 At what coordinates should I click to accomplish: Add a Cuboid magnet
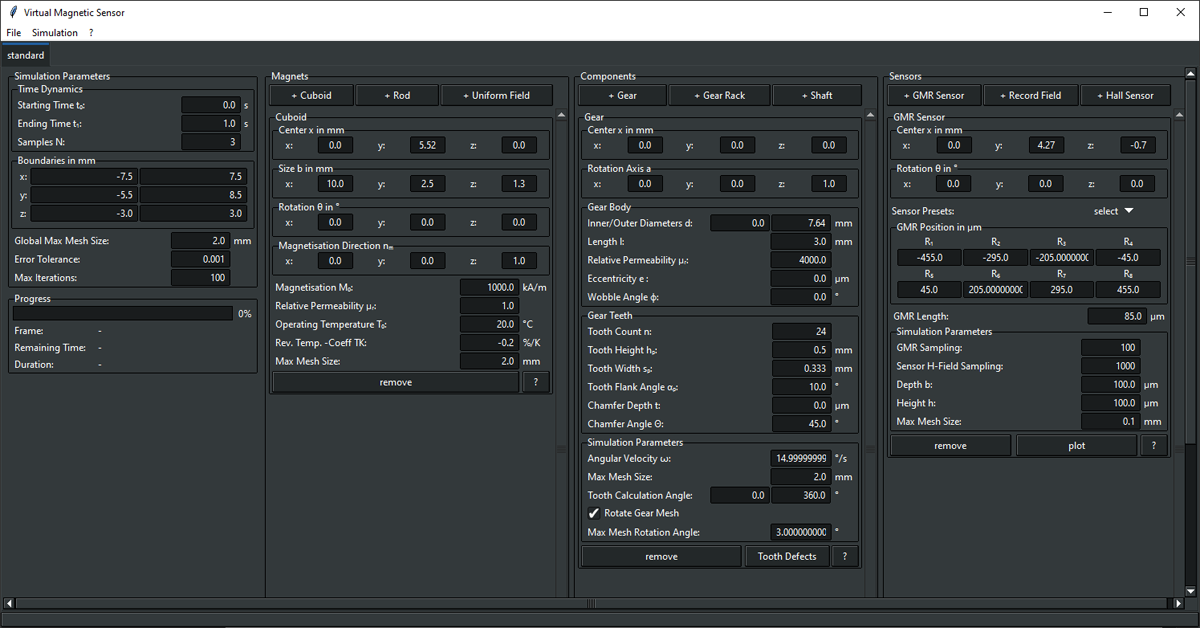(x=310, y=95)
